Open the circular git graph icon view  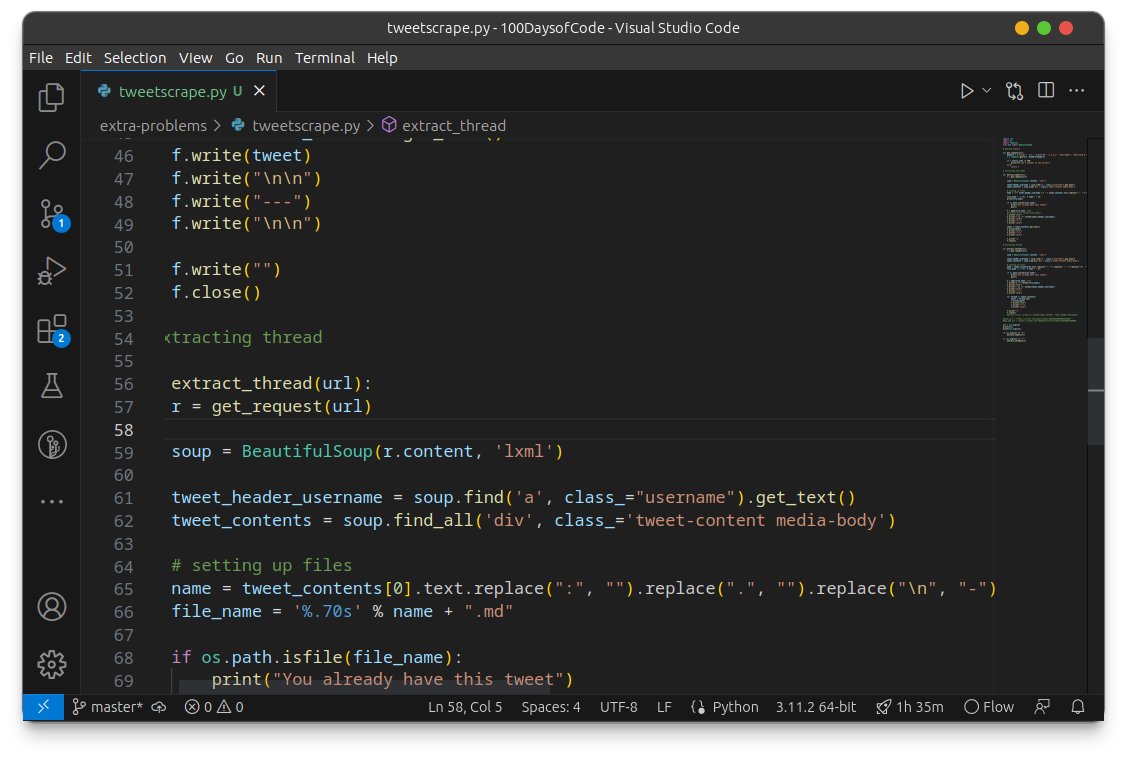click(52, 444)
